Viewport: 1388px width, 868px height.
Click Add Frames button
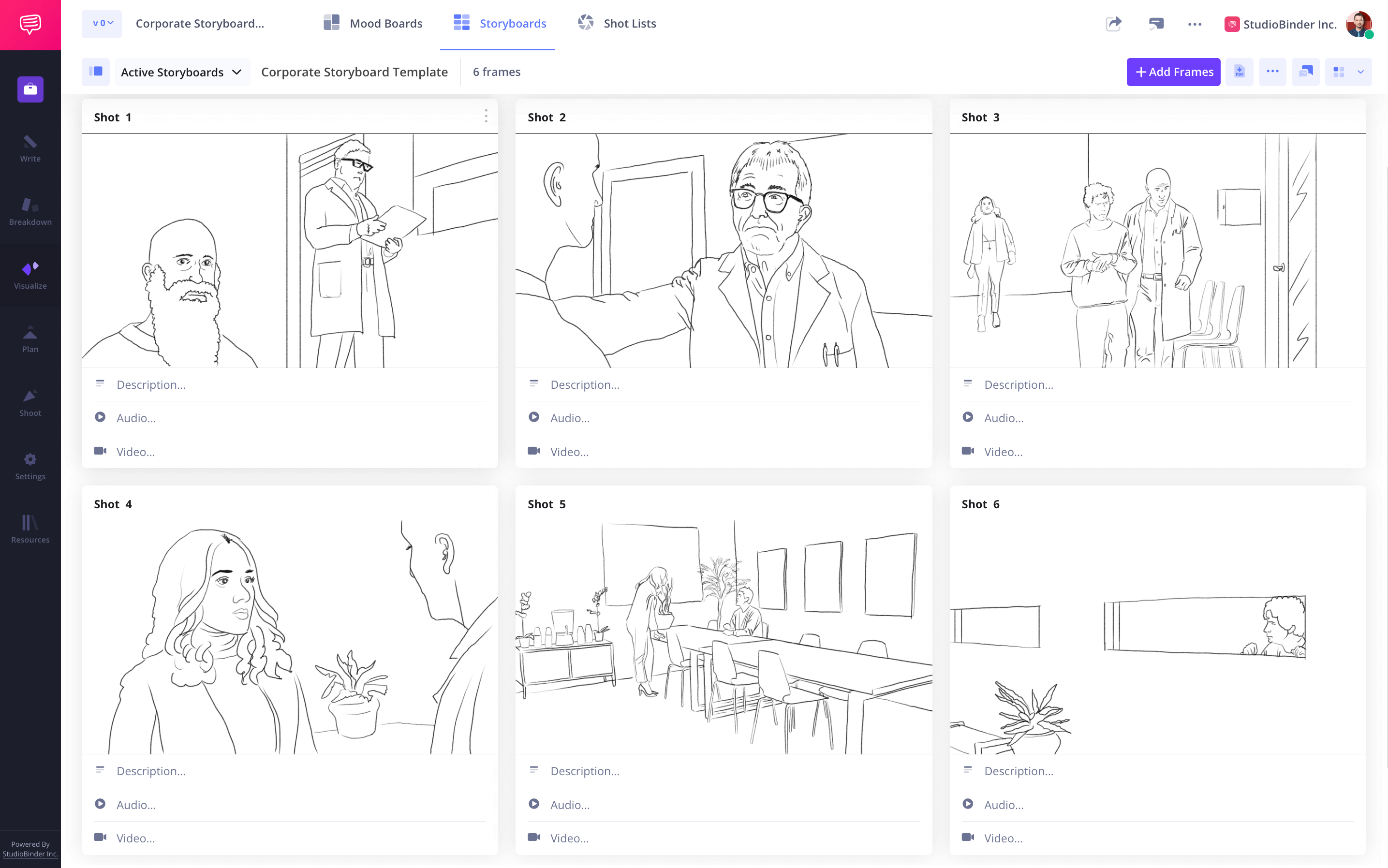(x=1173, y=71)
